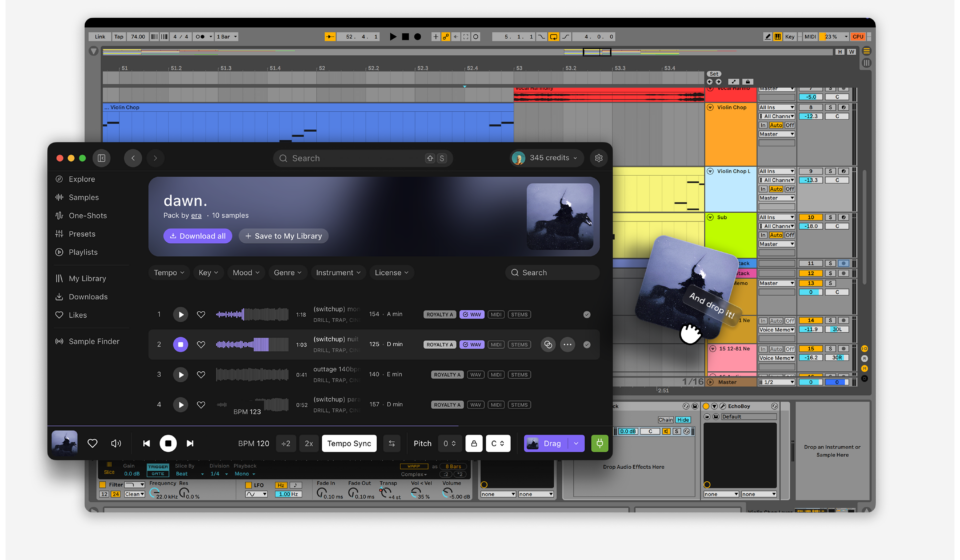Image resolution: width=960 pixels, height=560 pixels.
Task: Go to One-Shots in the sidebar
Action: tap(87, 216)
